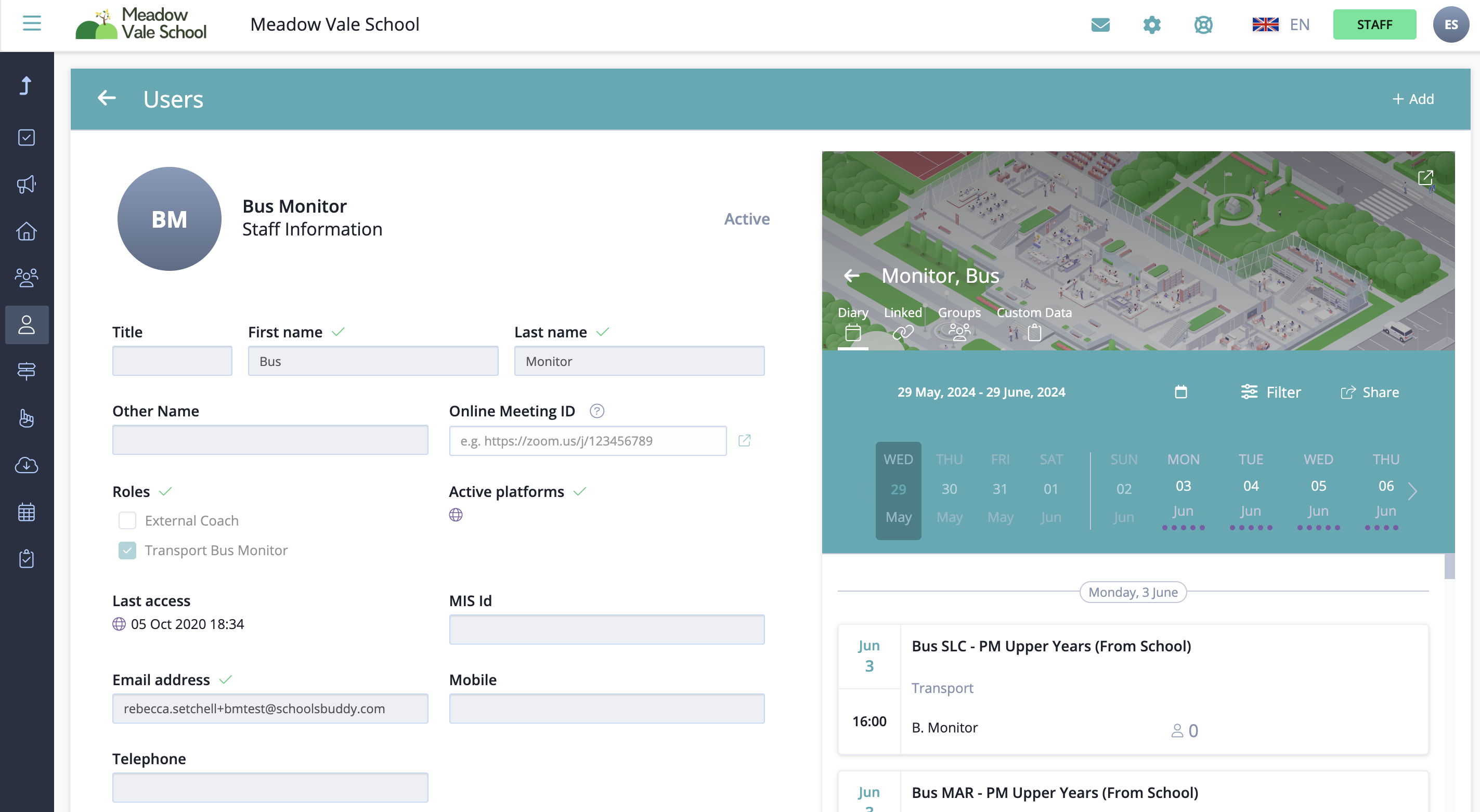
Task: Open the online meeting external link icon
Action: 745,440
